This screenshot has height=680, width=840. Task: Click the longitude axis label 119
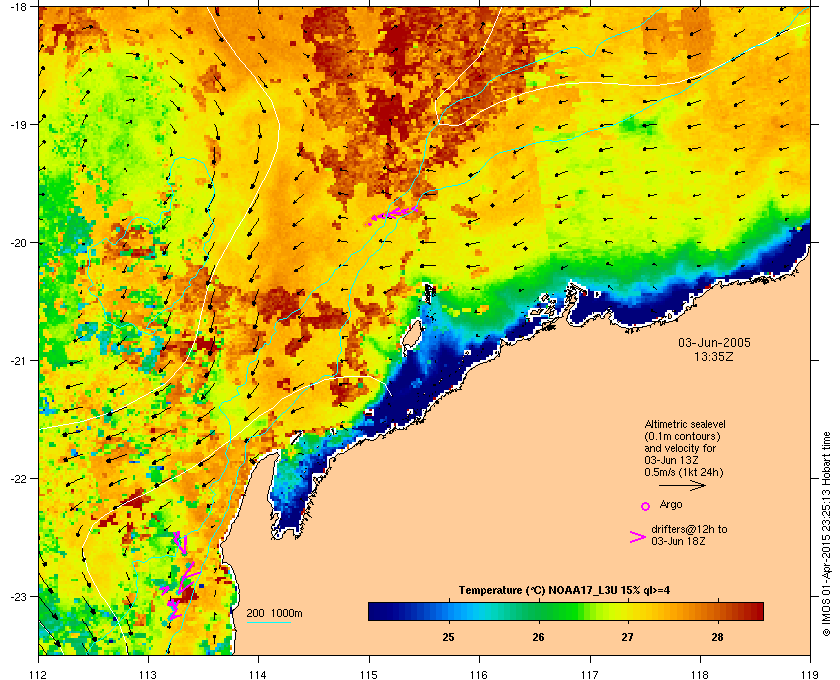tap(810, 674)
